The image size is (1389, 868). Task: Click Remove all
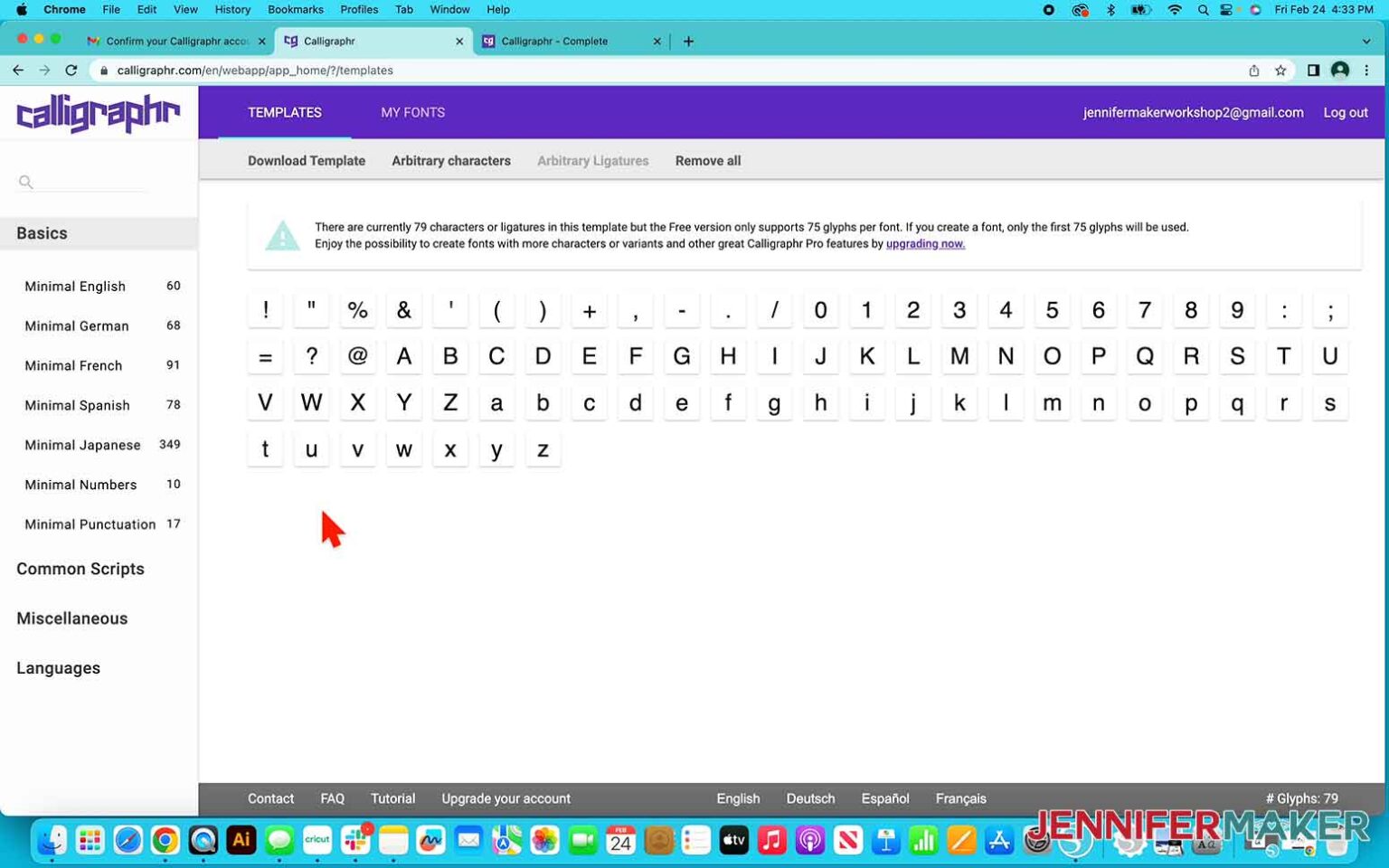click(708, 161)
